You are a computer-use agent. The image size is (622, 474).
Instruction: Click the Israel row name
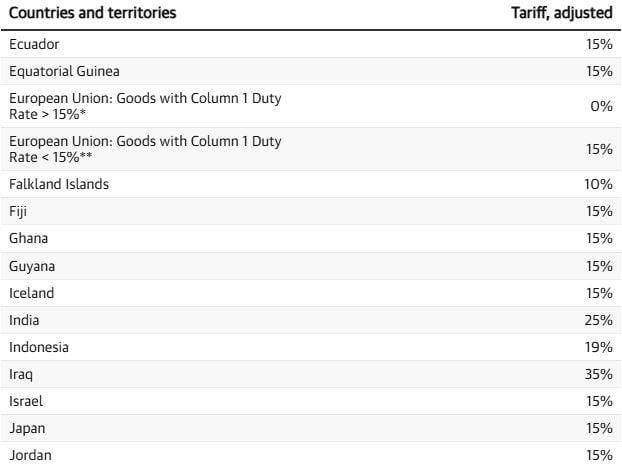click(x=26, y=401)
